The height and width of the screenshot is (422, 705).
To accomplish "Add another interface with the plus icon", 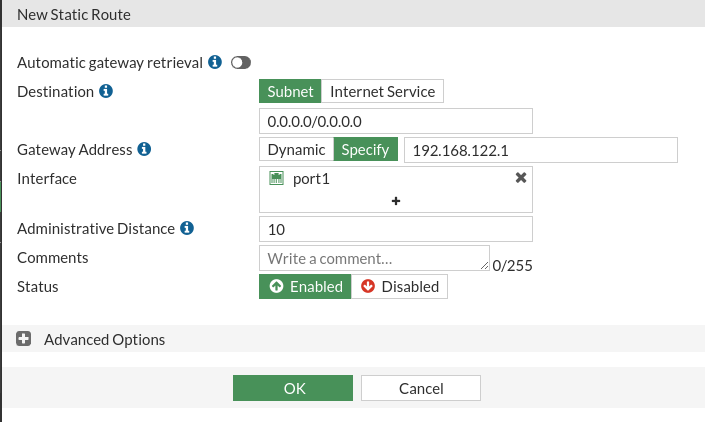I will click(396, 201).
